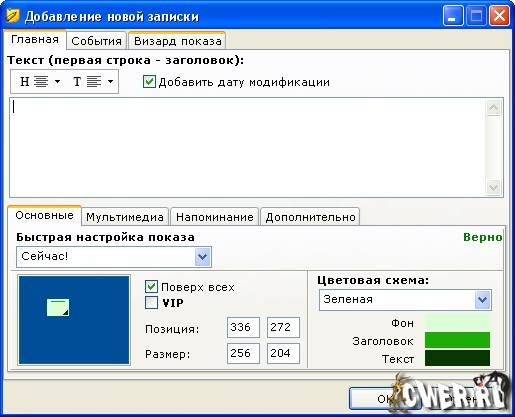Enable the VIP checkbox
The image size is (515, 417).
[x=151, y=303]
